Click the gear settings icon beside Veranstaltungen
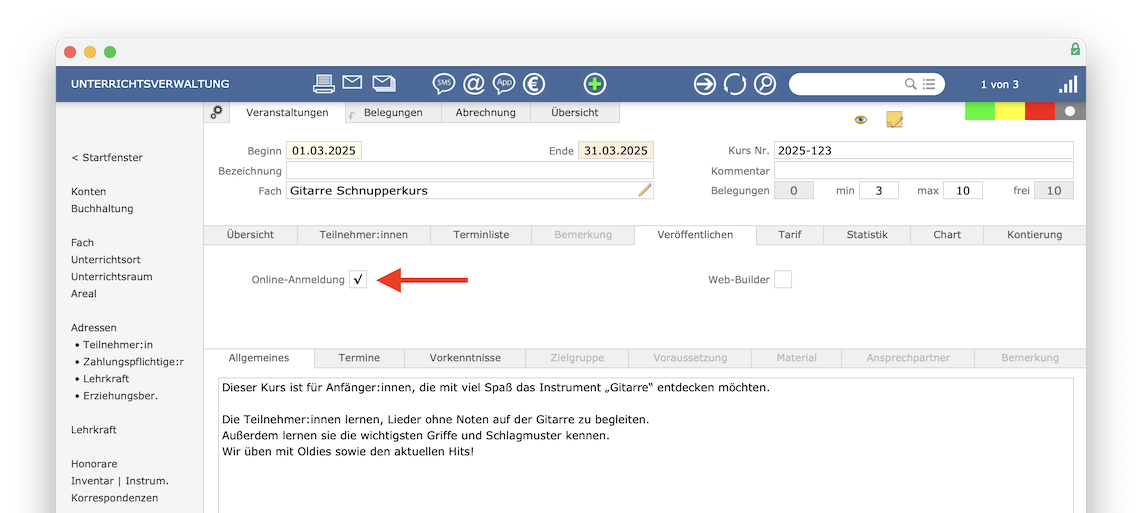Screen dimensions: 1142x513 (216, 111)
